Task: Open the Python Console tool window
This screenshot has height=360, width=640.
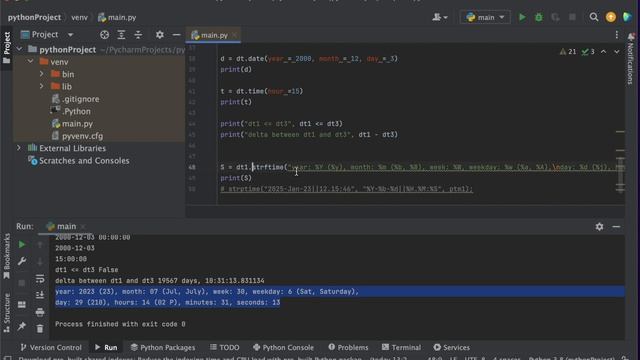Action: tap(283, 347)
